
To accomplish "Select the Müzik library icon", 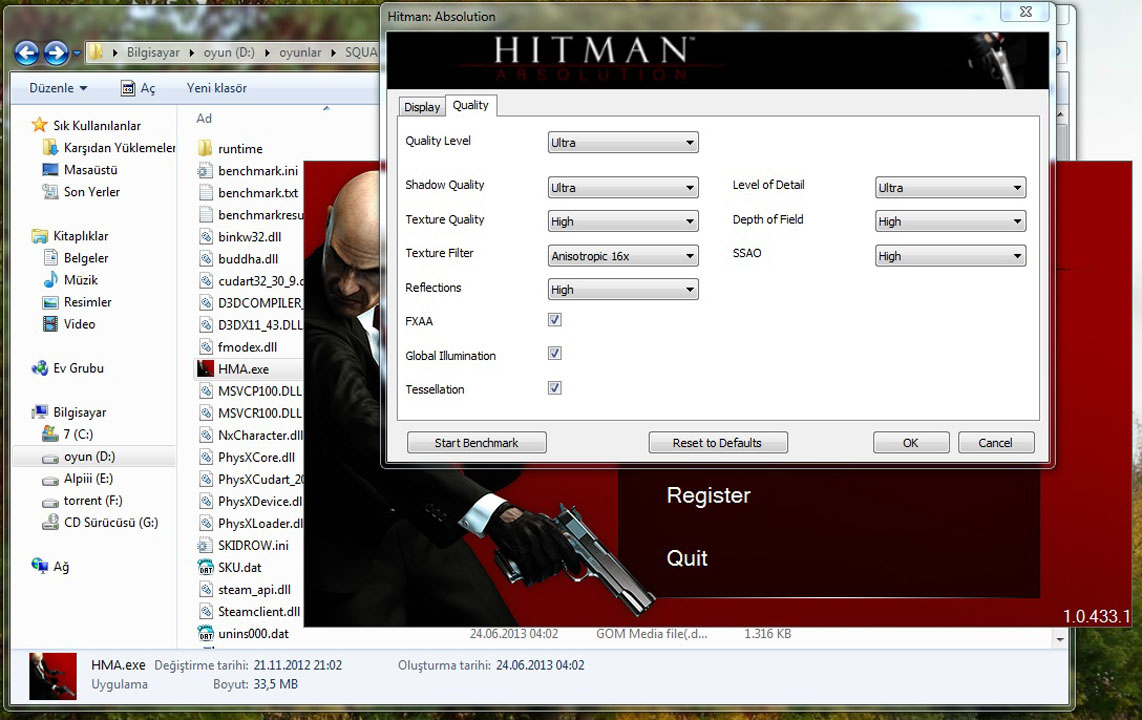I will 50,280.
